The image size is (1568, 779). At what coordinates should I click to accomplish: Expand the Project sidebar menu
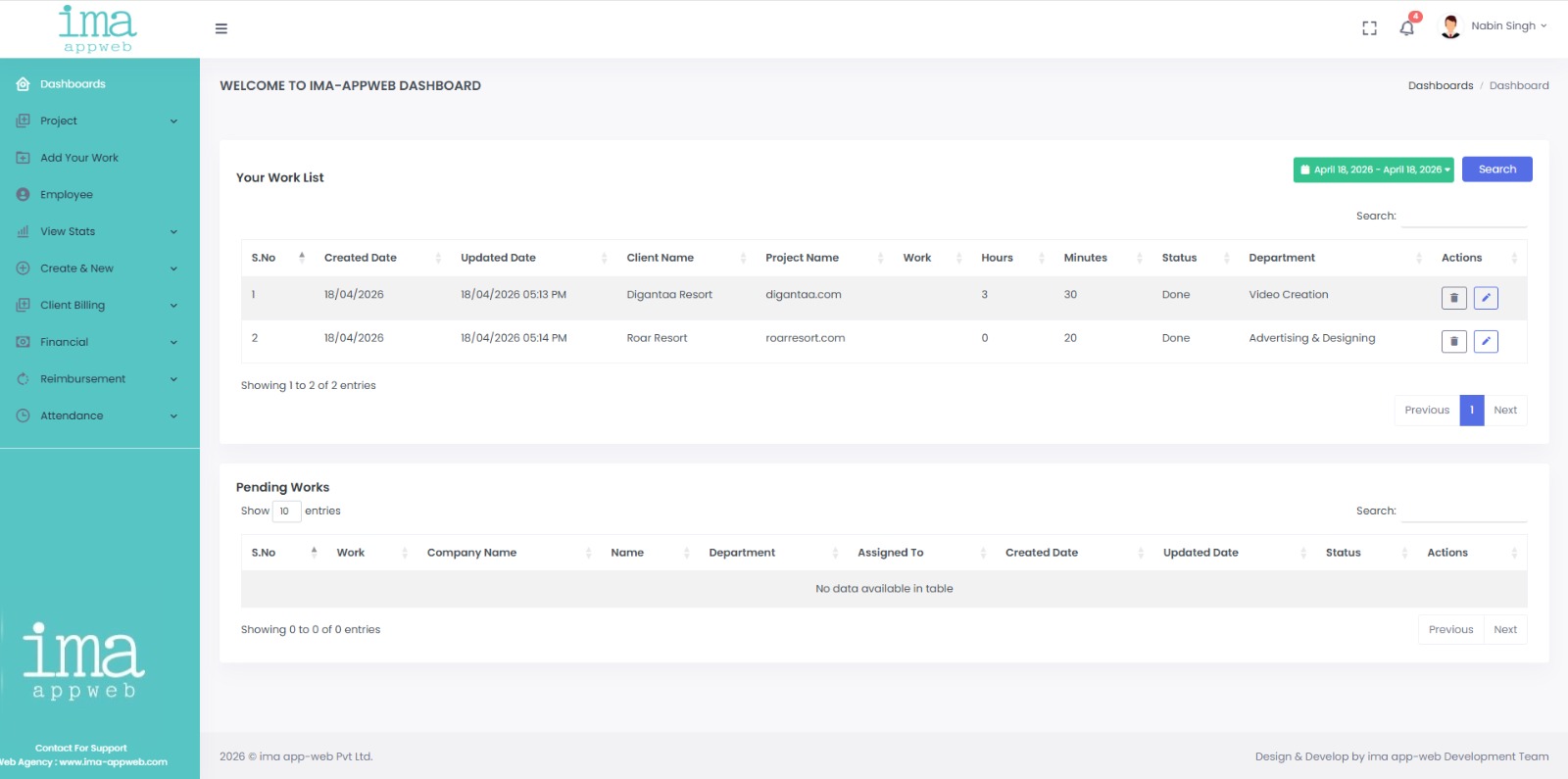coord(98,122)
